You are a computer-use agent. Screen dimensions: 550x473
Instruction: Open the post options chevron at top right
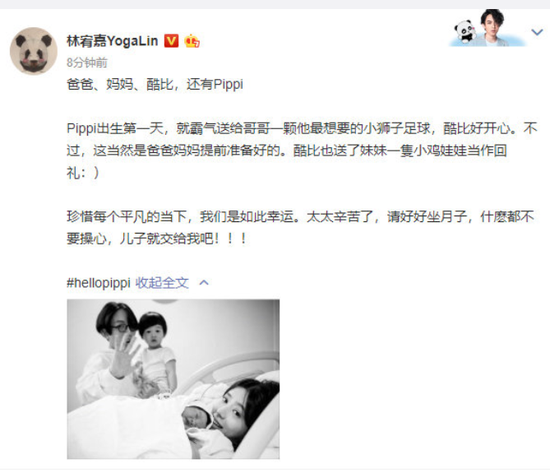(x=537, y=33)
